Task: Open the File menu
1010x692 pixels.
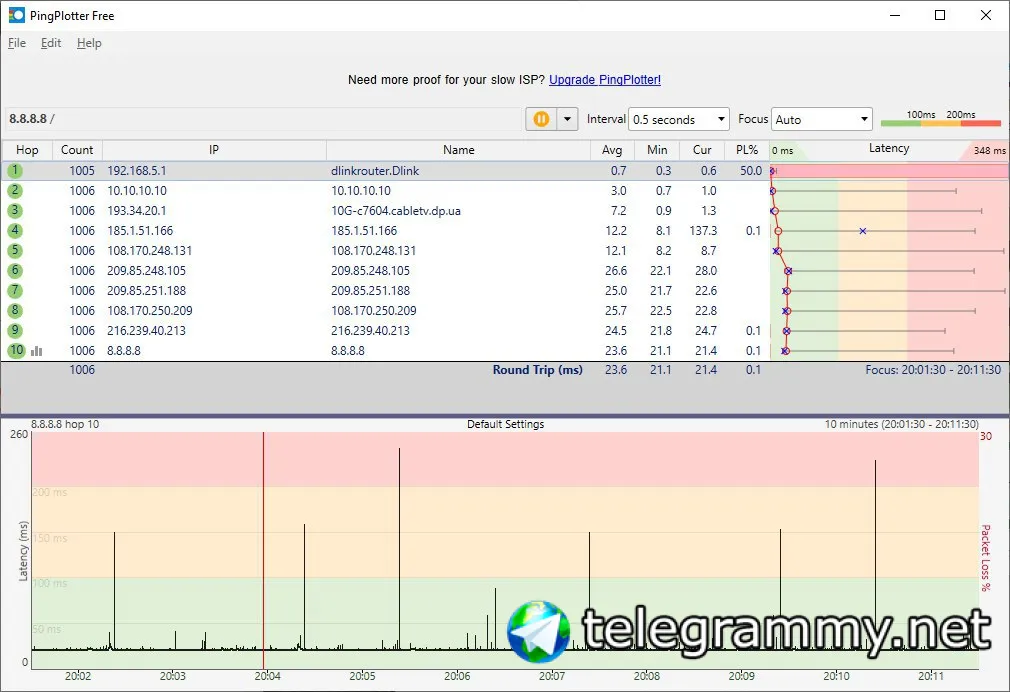Action: click(x=17, y=43)
